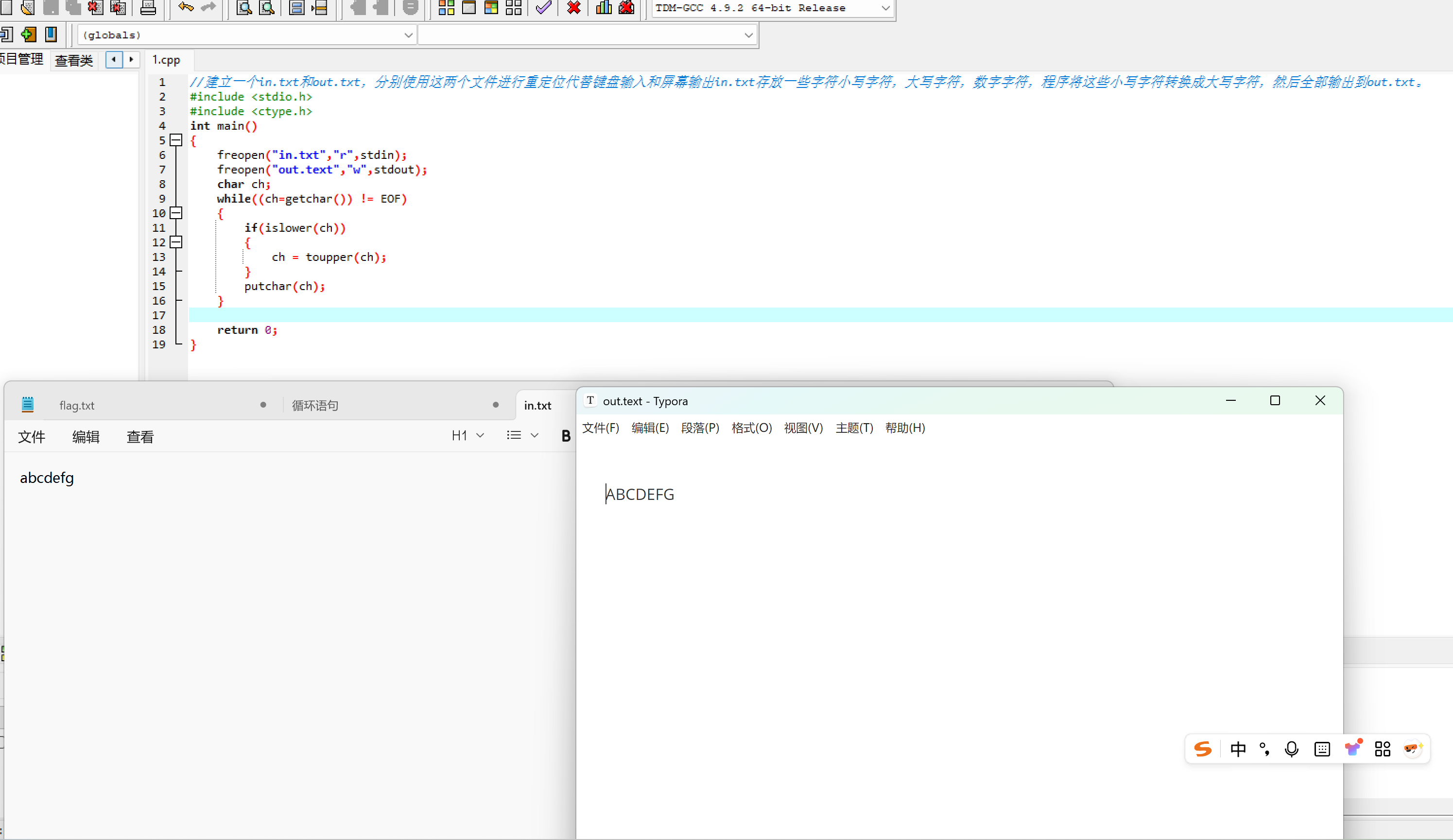Screen dimensions: 1453x840
Task: Collapse the main function fold at line 5
Action: [176, 140]
